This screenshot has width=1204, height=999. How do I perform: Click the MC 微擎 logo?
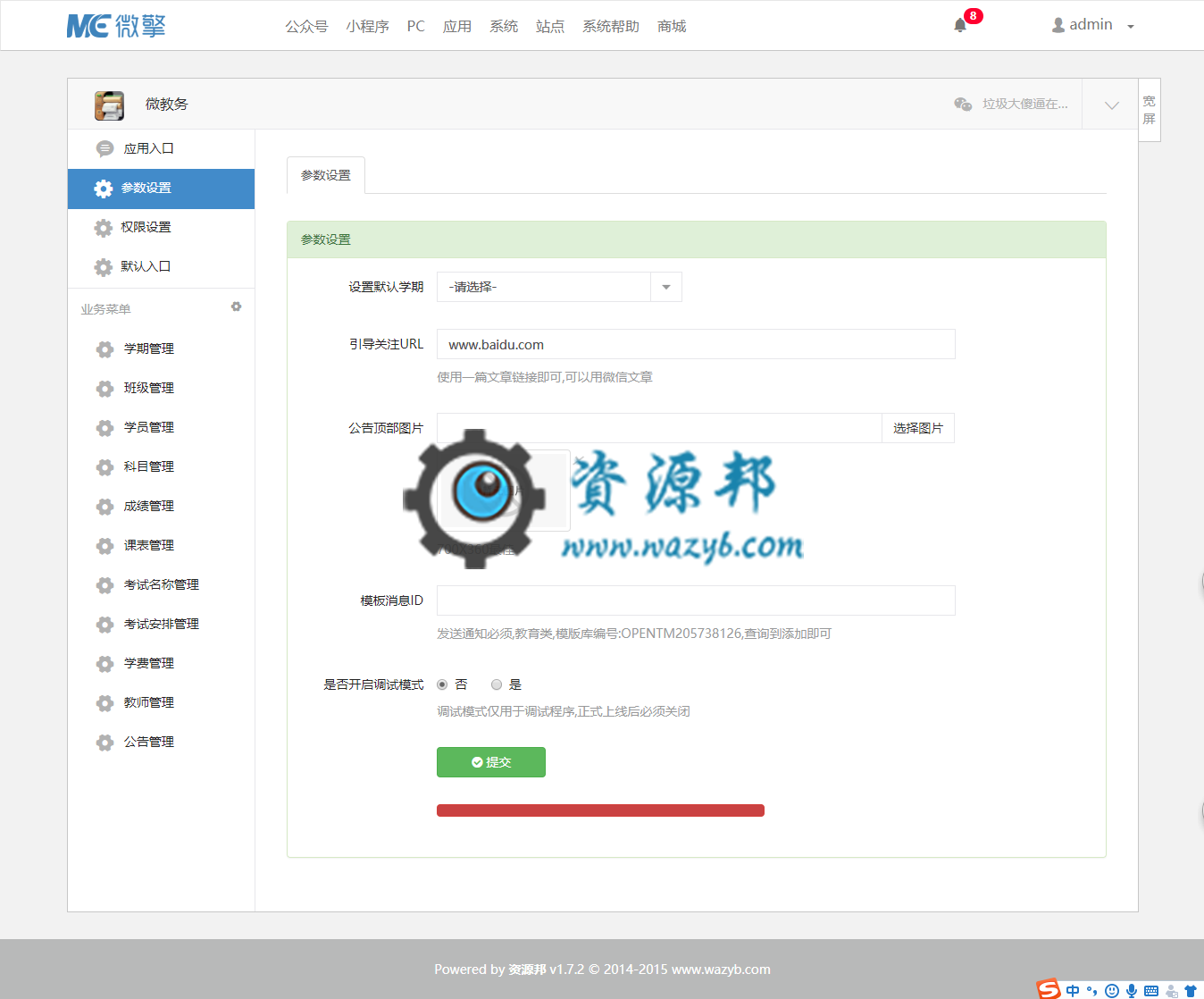click(x=116, y=26)
